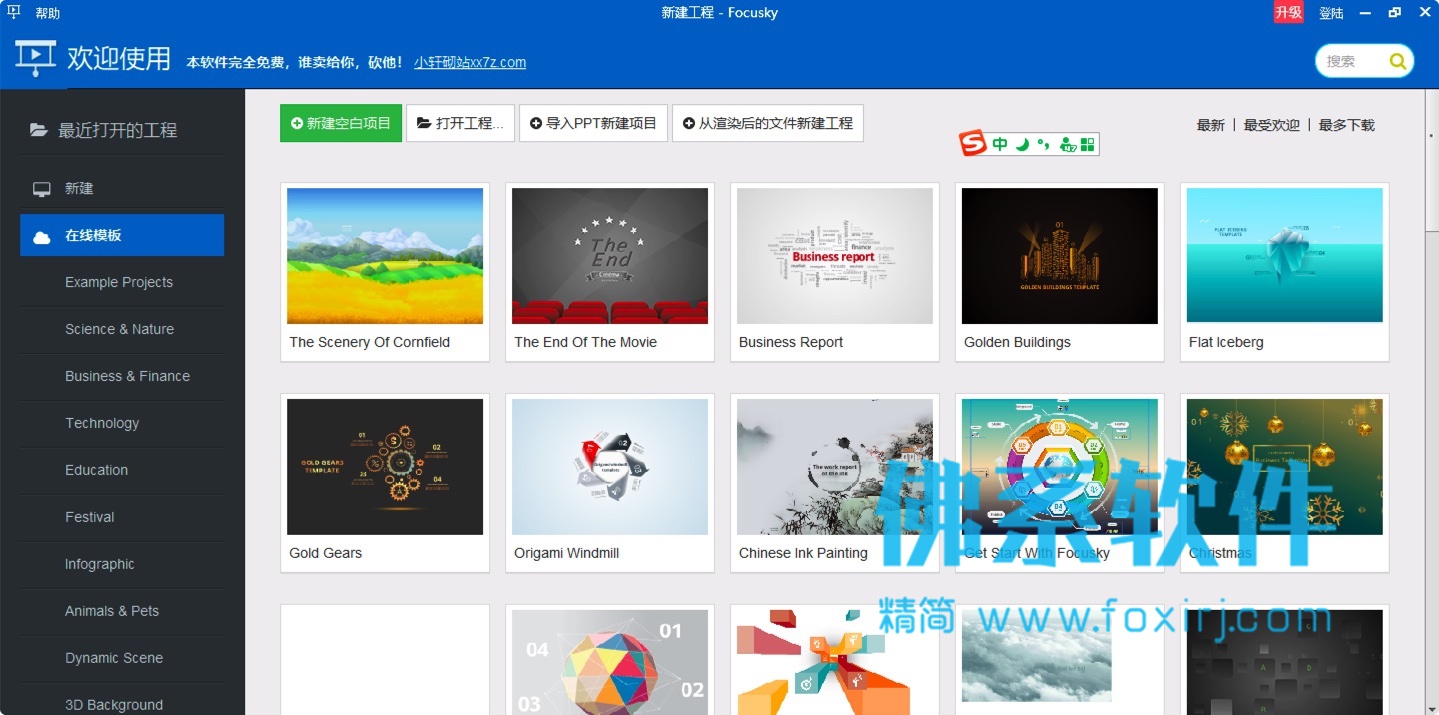Restore down the Focusky window
This screenshot has width=1439, height=715.
coord(1395,13)
